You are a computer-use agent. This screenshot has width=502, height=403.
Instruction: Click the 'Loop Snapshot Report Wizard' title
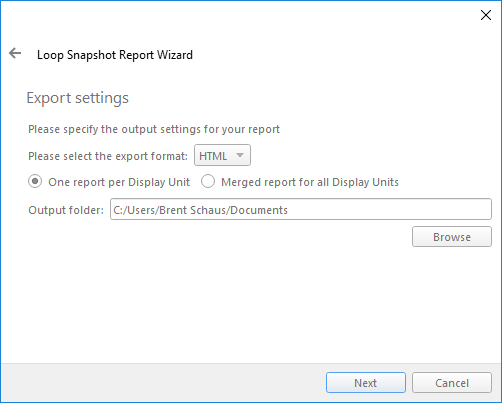point(115,55)
